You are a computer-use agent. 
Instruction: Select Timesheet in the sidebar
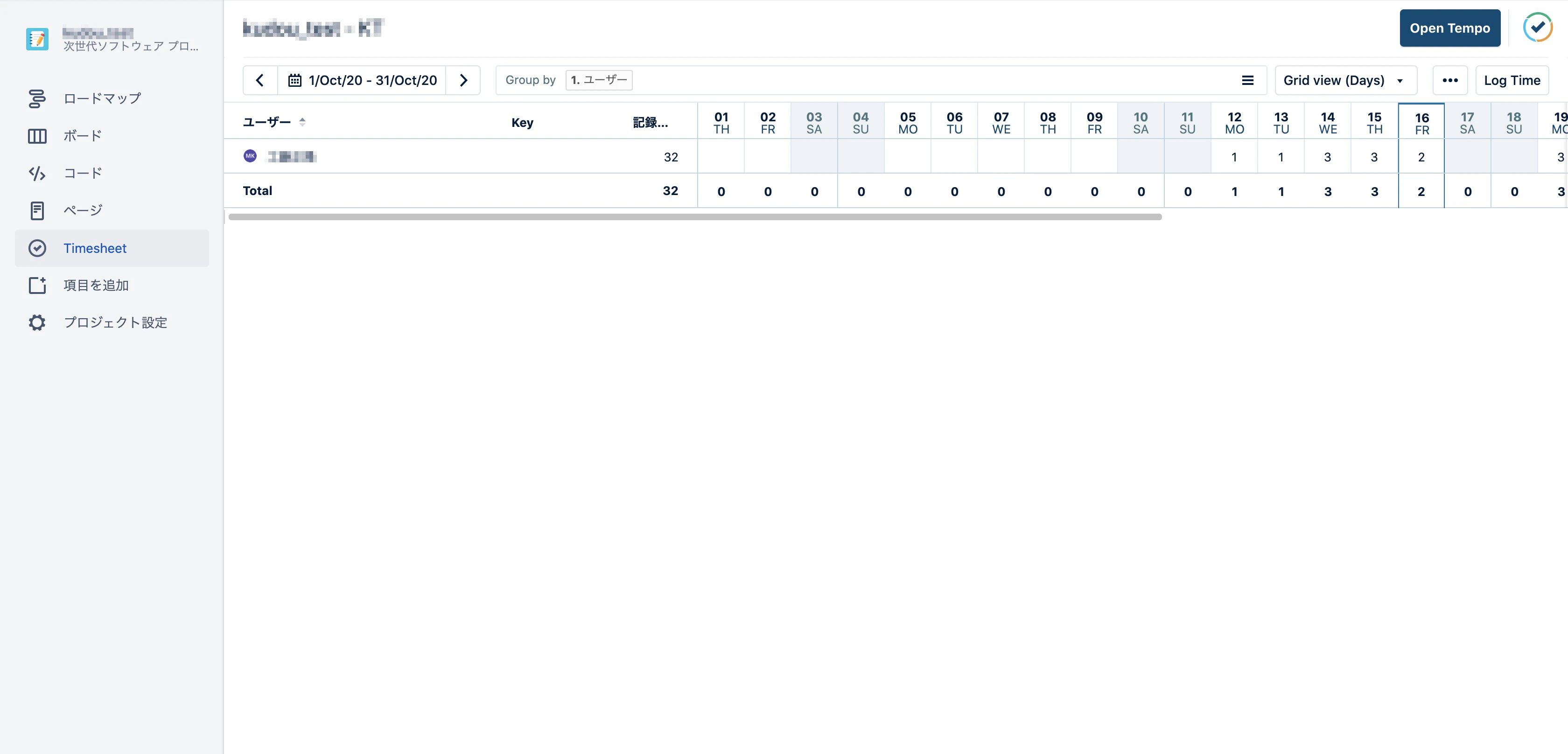click(x=112, y=248)
